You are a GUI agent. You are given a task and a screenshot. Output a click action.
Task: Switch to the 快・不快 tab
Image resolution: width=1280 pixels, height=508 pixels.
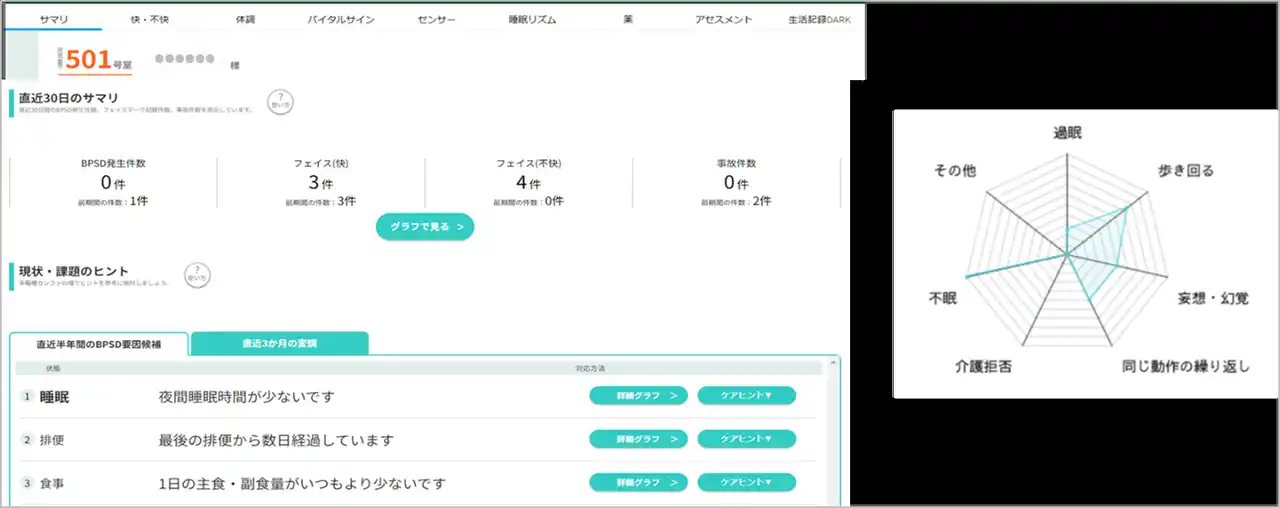coord(150,19)
